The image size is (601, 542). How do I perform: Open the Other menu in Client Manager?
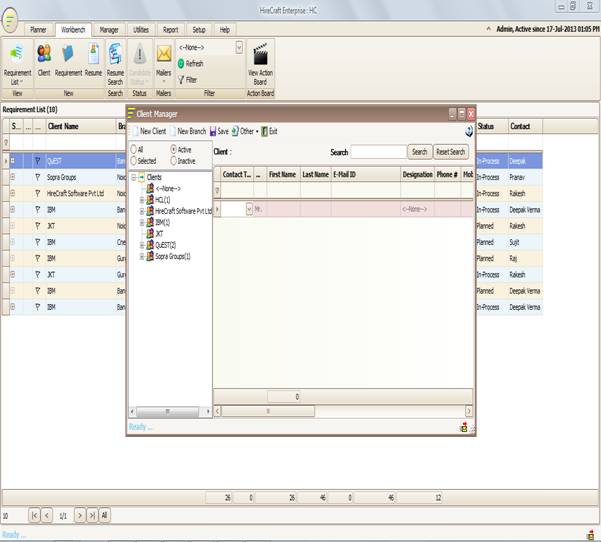pyautogui.click(x=245, y=131)
